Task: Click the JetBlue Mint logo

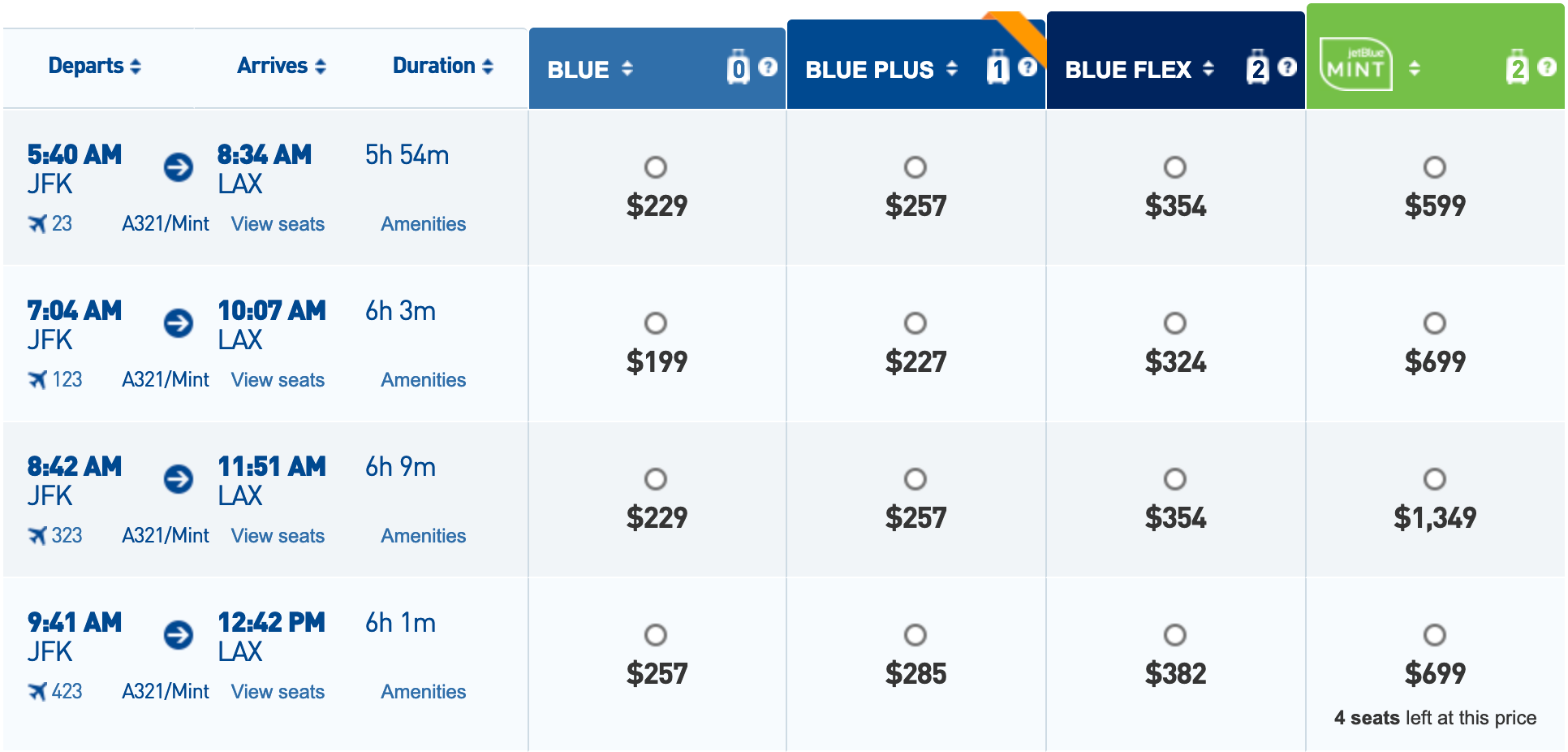Action: pos(1355,65)
